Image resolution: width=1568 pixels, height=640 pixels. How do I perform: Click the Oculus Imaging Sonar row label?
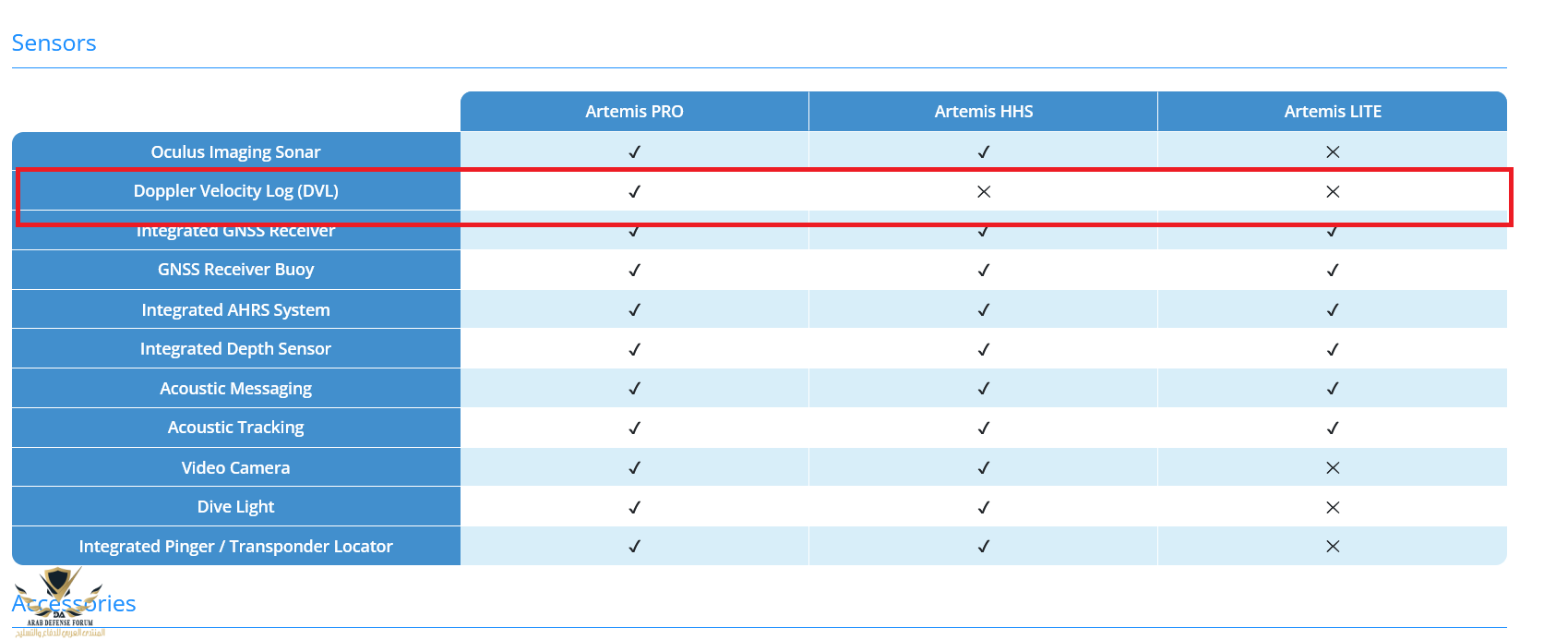tap(235, 152)
